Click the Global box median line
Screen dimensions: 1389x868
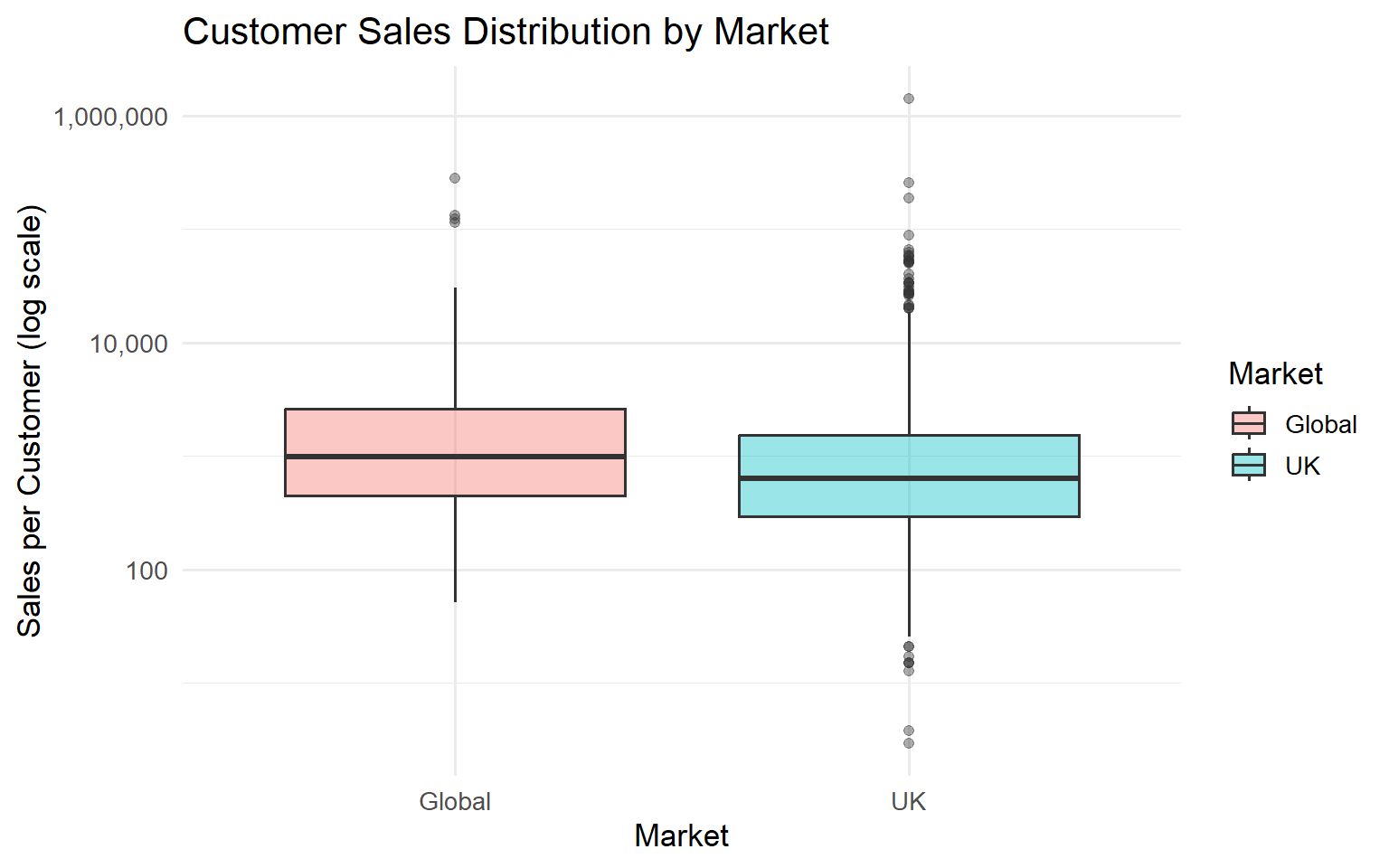[x=455, y=457]
